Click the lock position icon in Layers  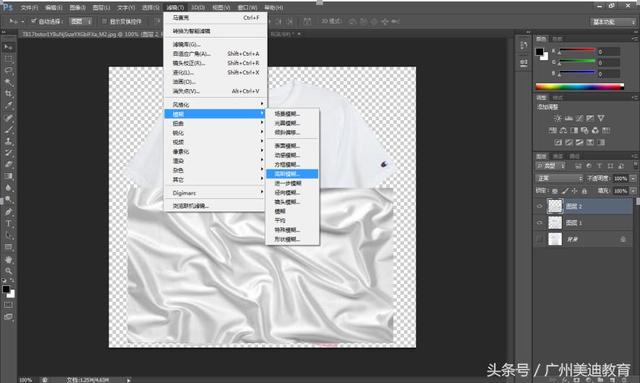574,191
